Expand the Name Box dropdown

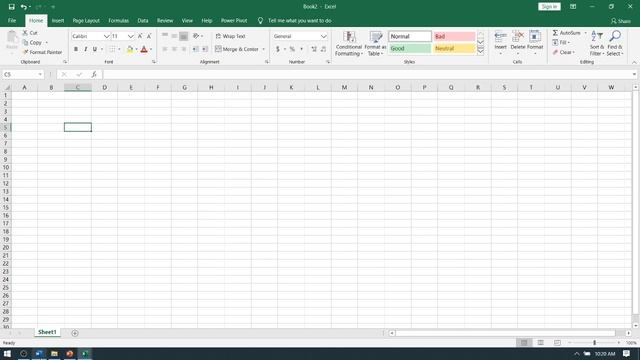coord(40,74)
